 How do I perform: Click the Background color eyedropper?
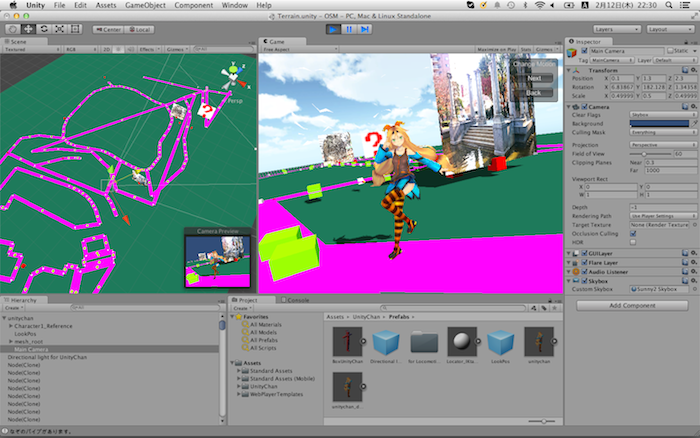(x=694, y=124)
